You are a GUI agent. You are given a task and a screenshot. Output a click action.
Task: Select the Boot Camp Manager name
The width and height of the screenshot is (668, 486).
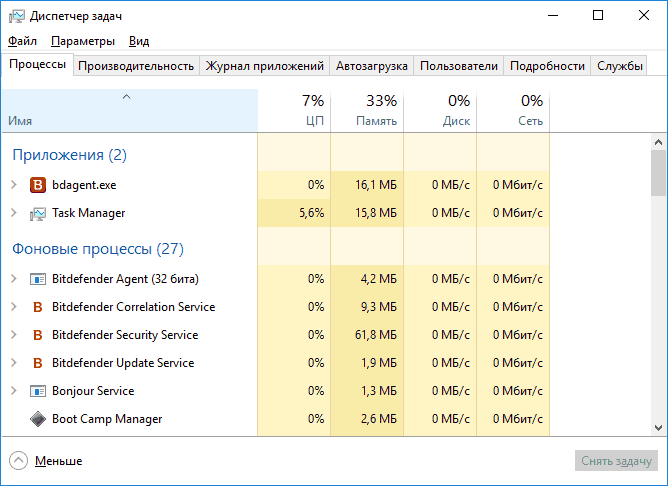[107, 419]
